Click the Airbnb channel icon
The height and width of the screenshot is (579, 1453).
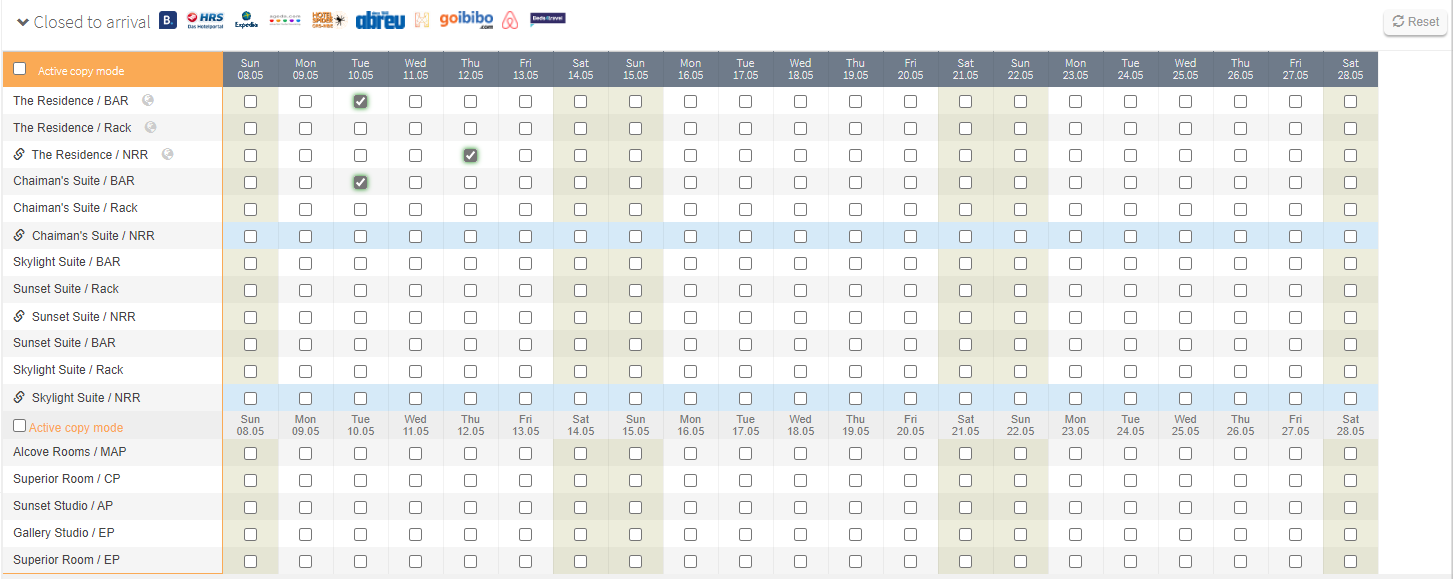tap(510, 20)
